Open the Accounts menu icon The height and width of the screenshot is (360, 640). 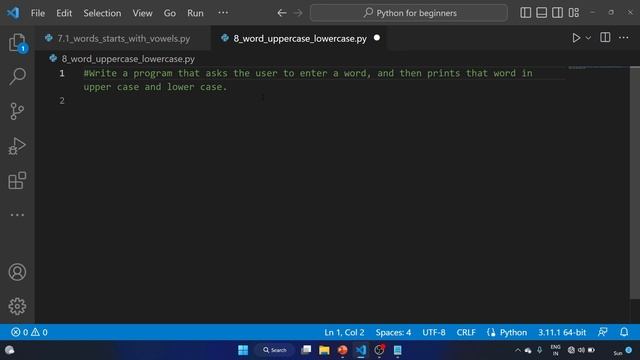click(x=17, y=272)
